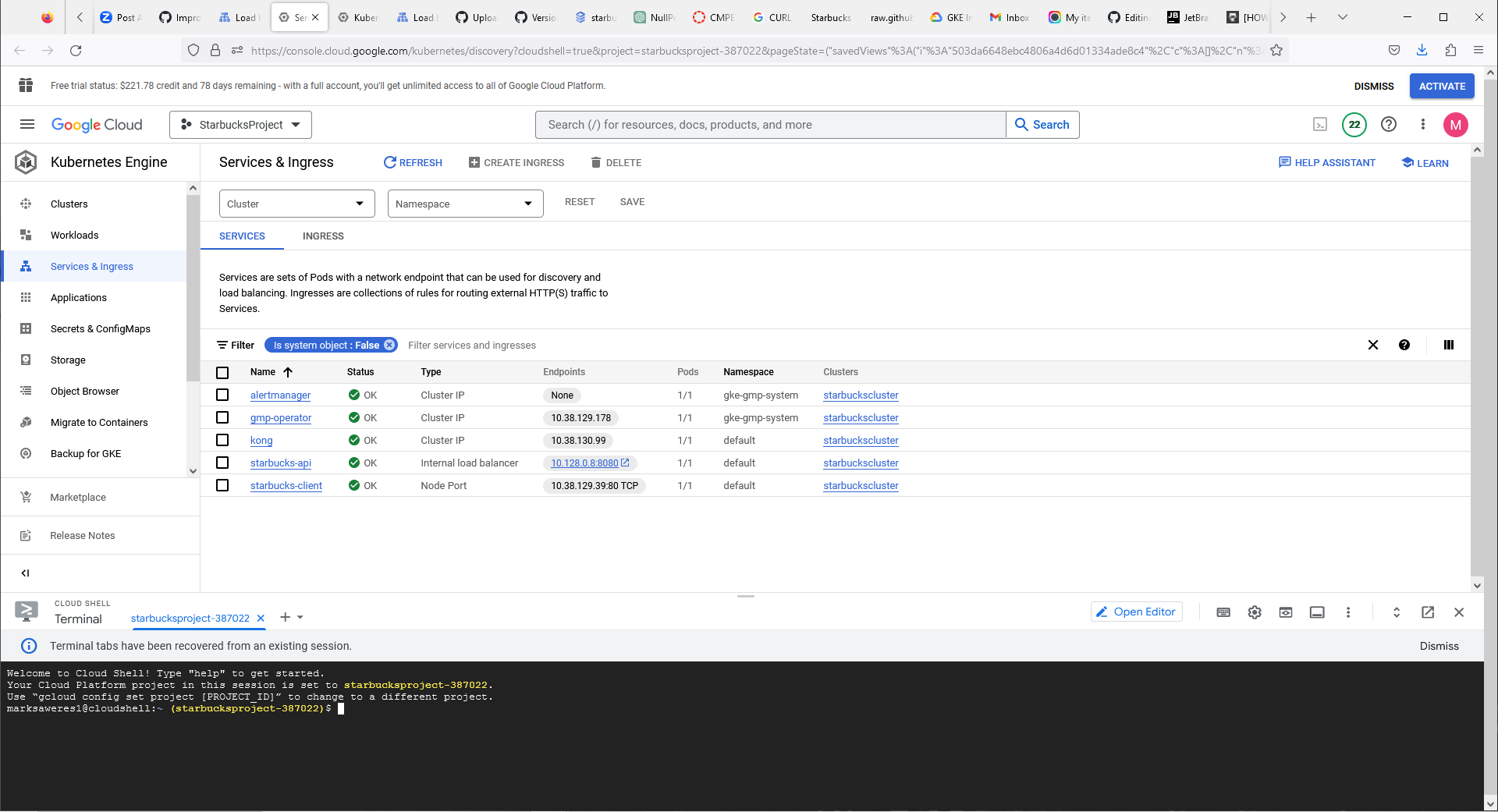Open the Cloud Shell more options menu
Viewport: 1498px width, 812px height.
1348,612
